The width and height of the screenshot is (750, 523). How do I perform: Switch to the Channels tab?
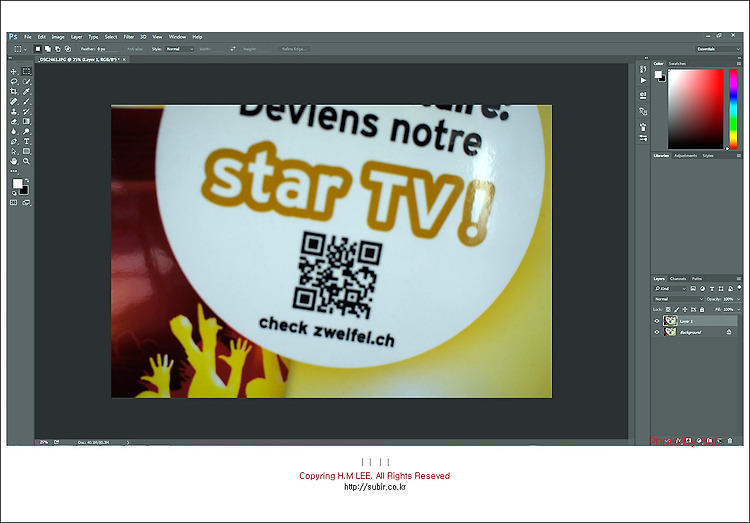[x=678, y=278]
